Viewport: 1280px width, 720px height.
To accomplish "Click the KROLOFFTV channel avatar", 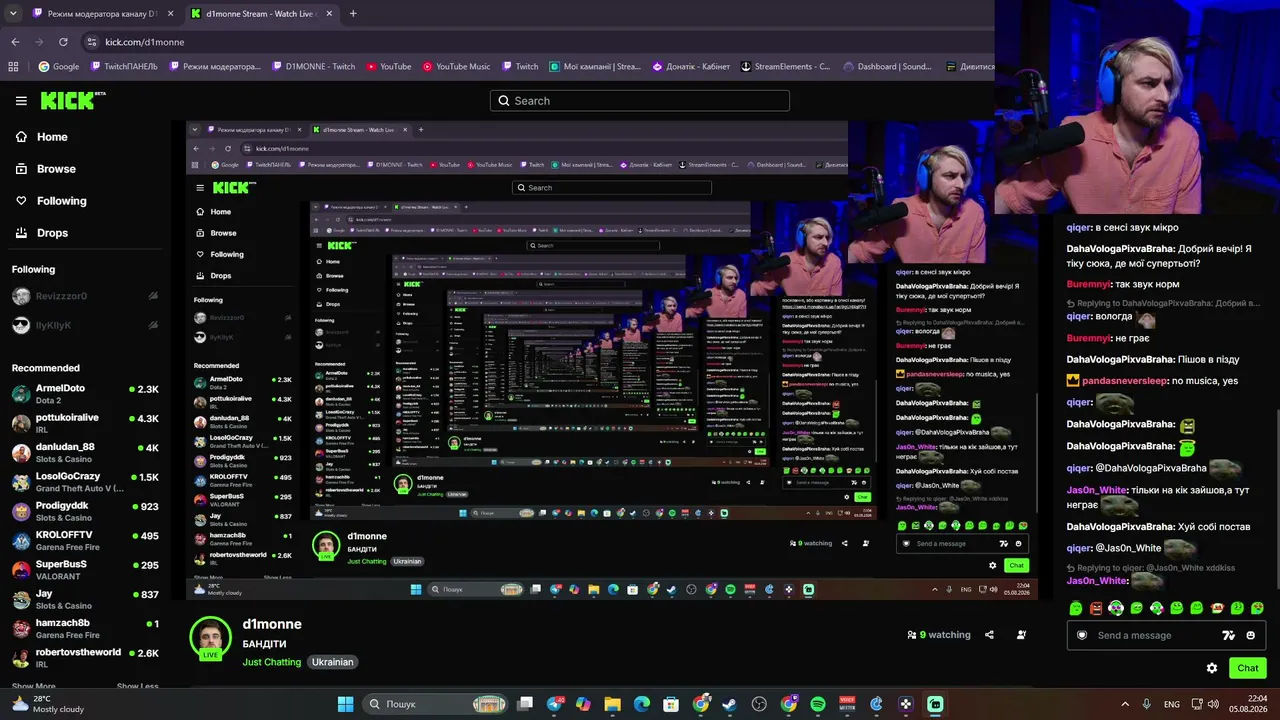I will coord(21,541).
